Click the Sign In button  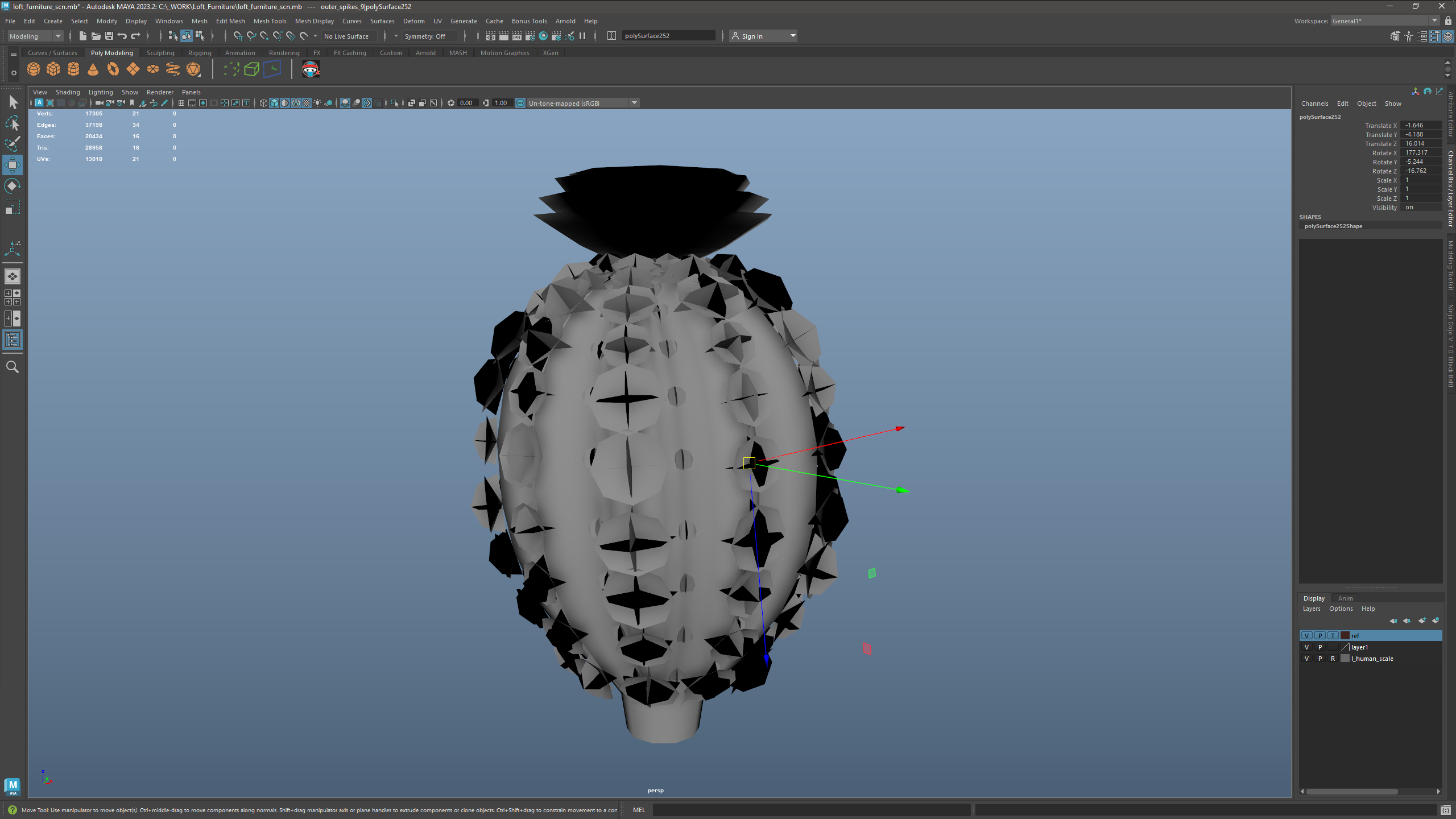(752, 36)
